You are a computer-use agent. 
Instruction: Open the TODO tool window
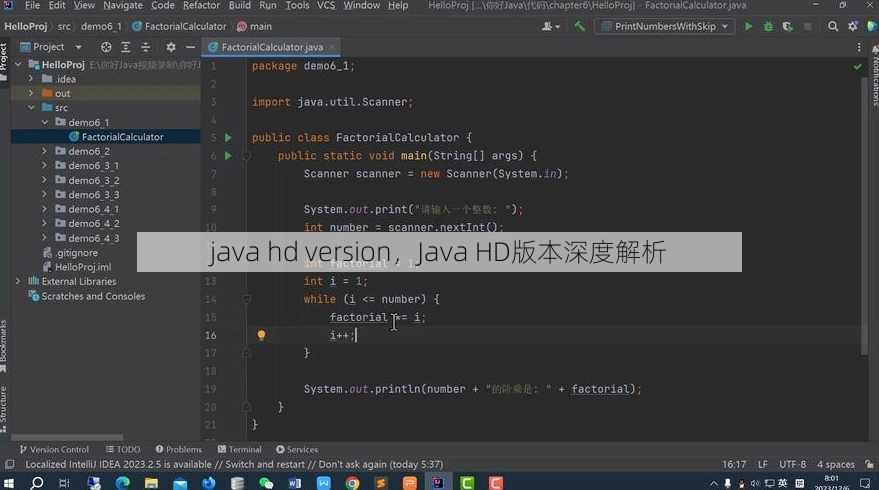pos(123,450)
